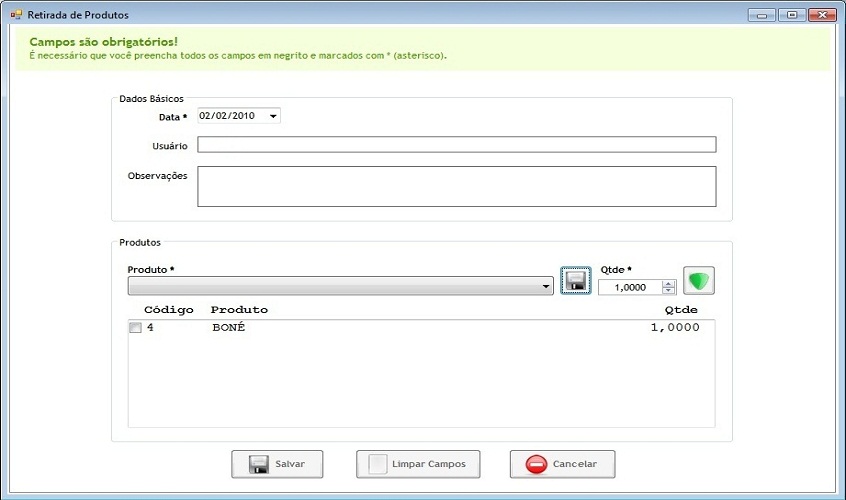Screen dimensions: 846x500
Task: Click the Limpar Campos button
Action: click(x=418, y=464)
